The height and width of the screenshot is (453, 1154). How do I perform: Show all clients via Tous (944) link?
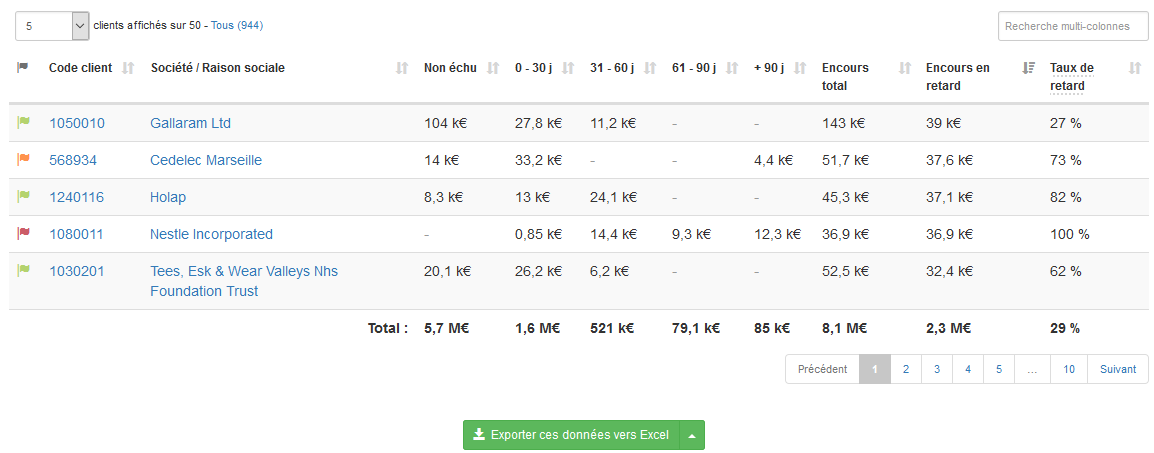click(237, 25)
